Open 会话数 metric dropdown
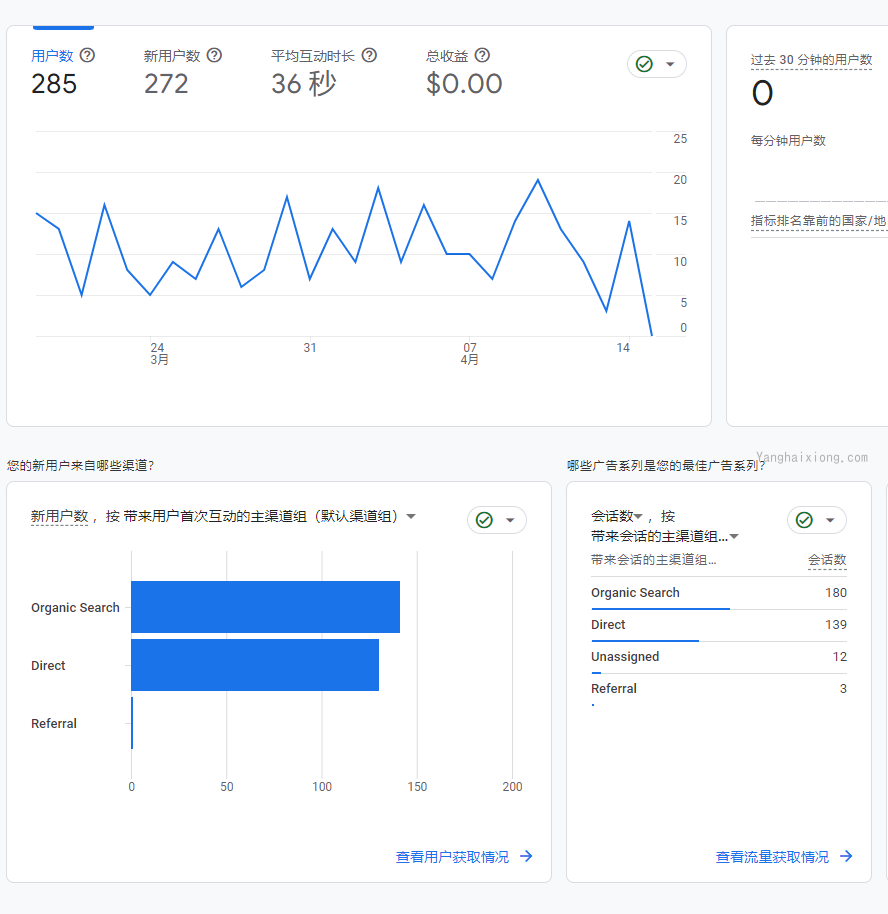888x914 pixels. coord(616,516)
